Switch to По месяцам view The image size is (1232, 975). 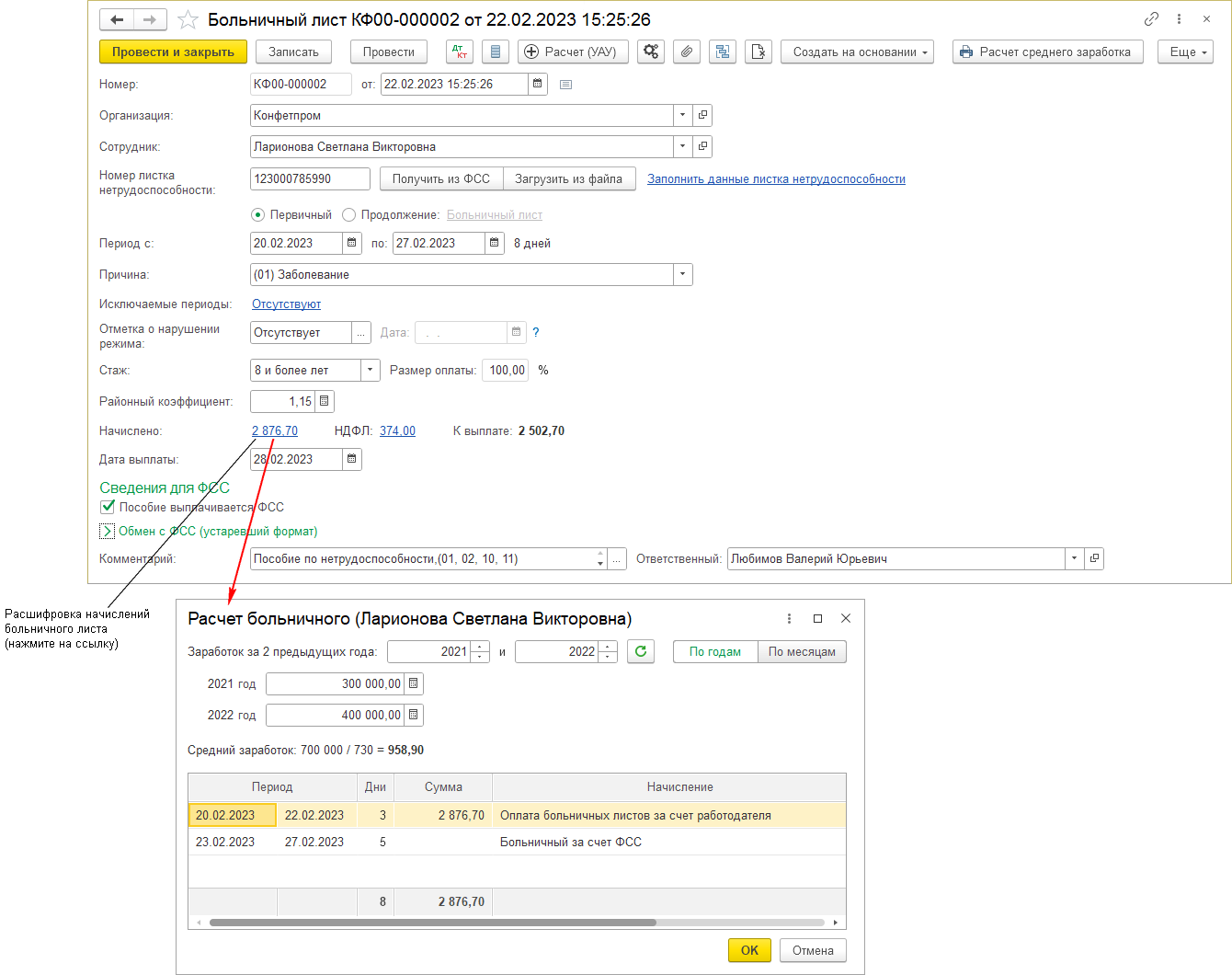point(802,651)
